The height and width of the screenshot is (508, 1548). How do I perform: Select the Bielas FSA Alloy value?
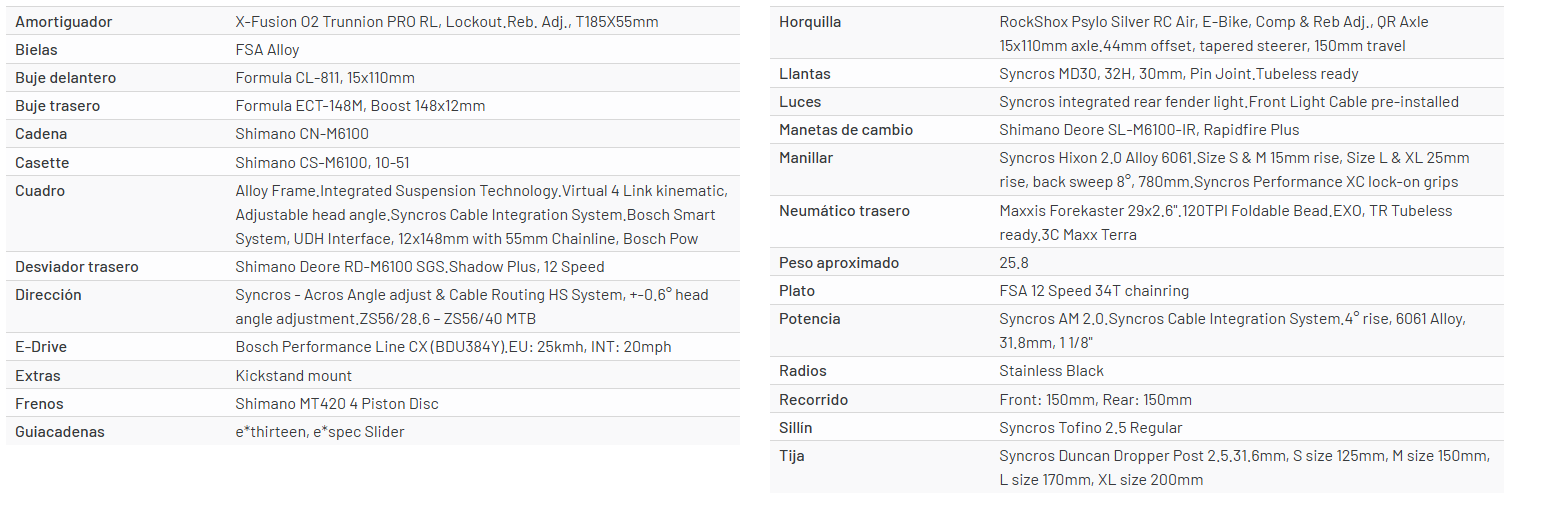[267, 49]
